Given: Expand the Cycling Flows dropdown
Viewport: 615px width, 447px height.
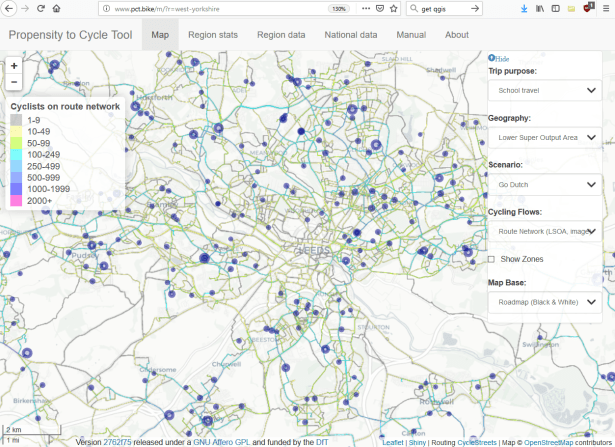Looking at the screenshot, I should (x=545, y=231).
